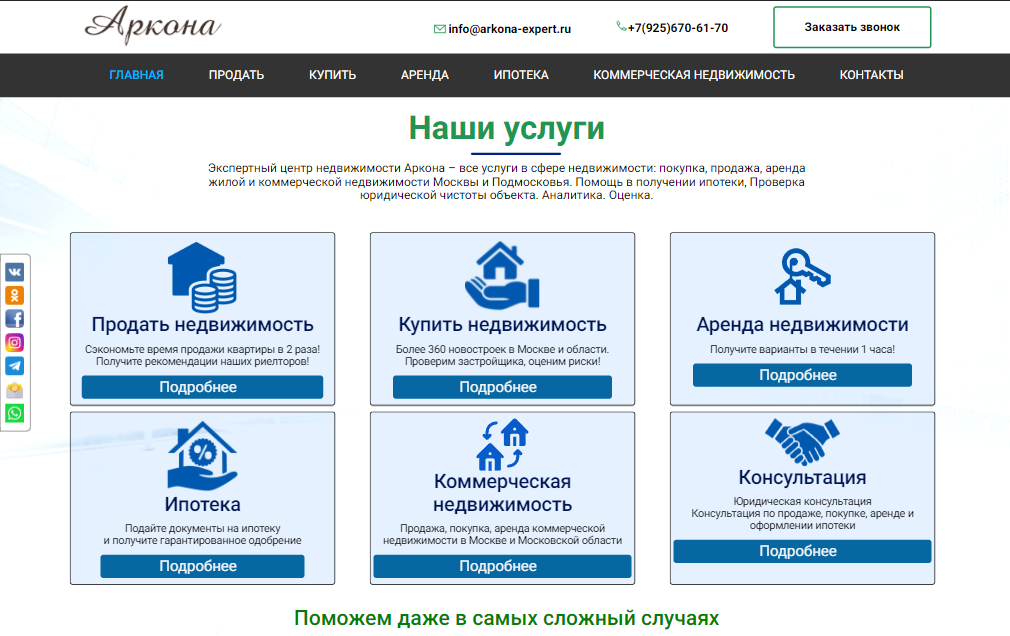
Task: Open КОММЕРЧЕСКАЯ НЕДВИЖИМОСТЬ menu item
Action: (694, 75)
